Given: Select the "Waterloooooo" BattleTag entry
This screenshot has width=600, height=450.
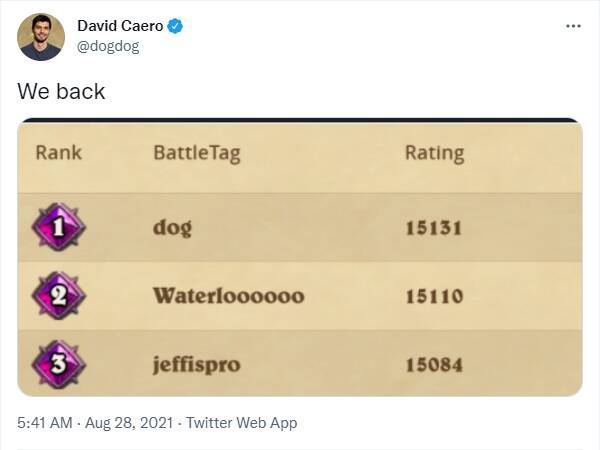Looking at the screenshot, I should pyautogui.click(x=228, y=296).
